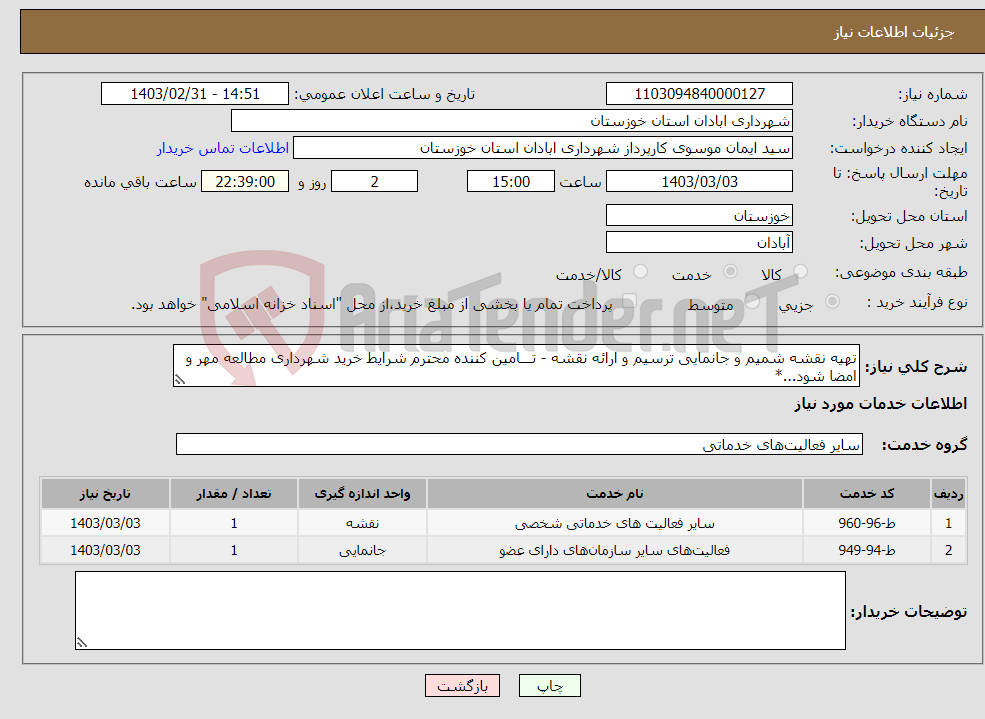Click service code ط-96-960 cell
The height and width of the screenshot is (719, 985).
(x=866, y=523)
